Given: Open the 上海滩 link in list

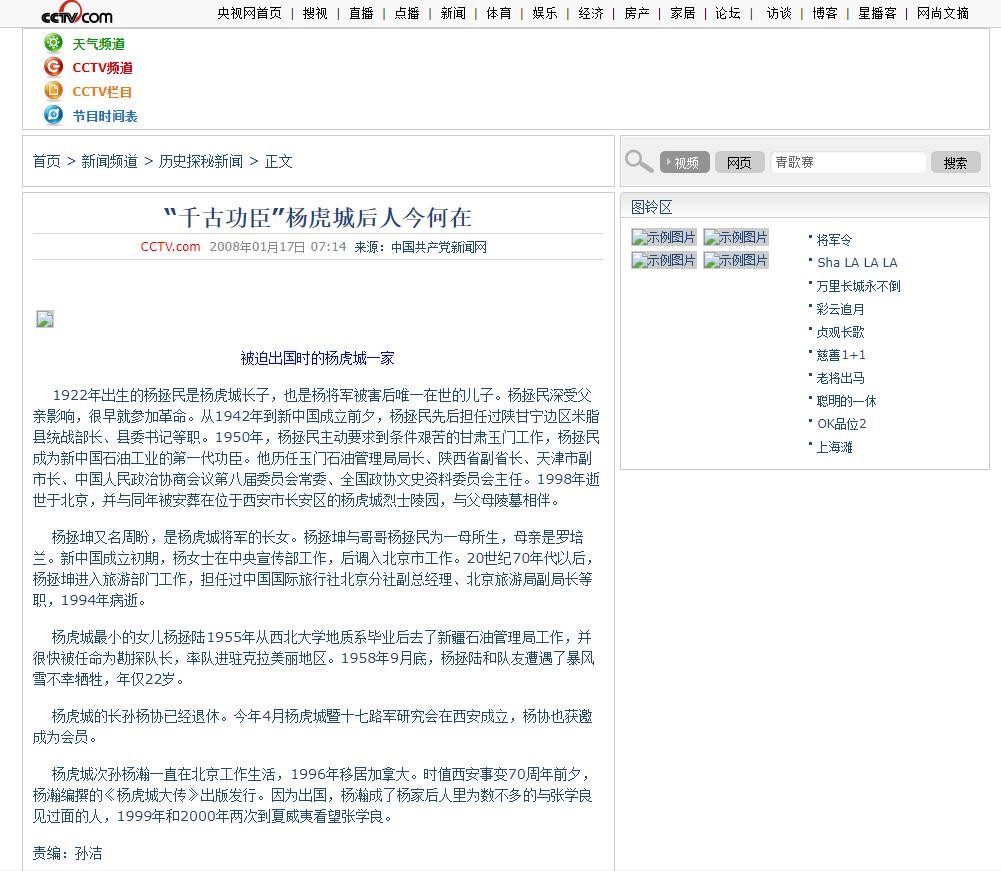Looking at the screenshot, I should [x=834, y=447].
